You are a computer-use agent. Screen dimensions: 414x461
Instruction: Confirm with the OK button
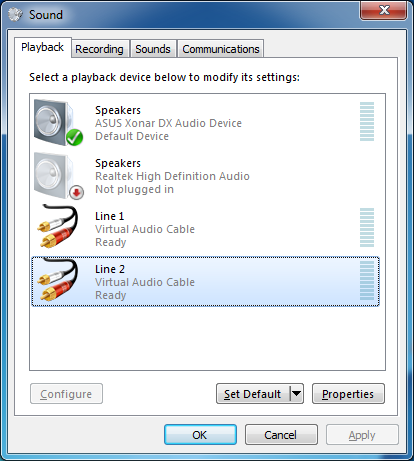(x=200, y=435)
